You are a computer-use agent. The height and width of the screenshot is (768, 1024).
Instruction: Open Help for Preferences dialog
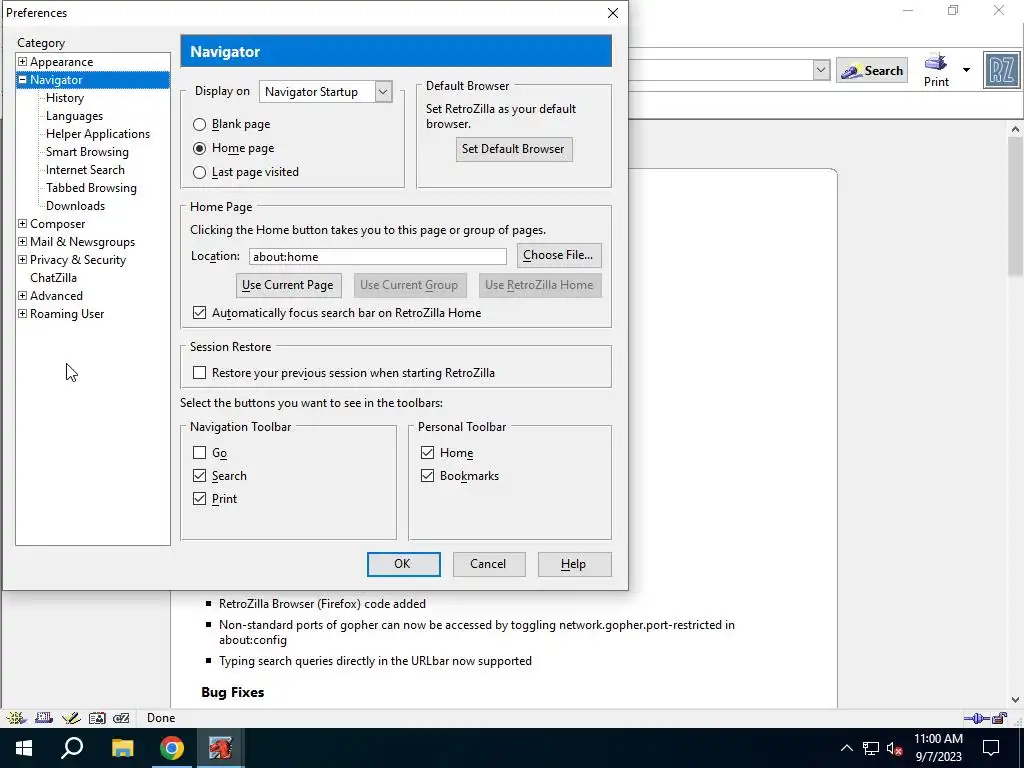[x=573, y=564]
